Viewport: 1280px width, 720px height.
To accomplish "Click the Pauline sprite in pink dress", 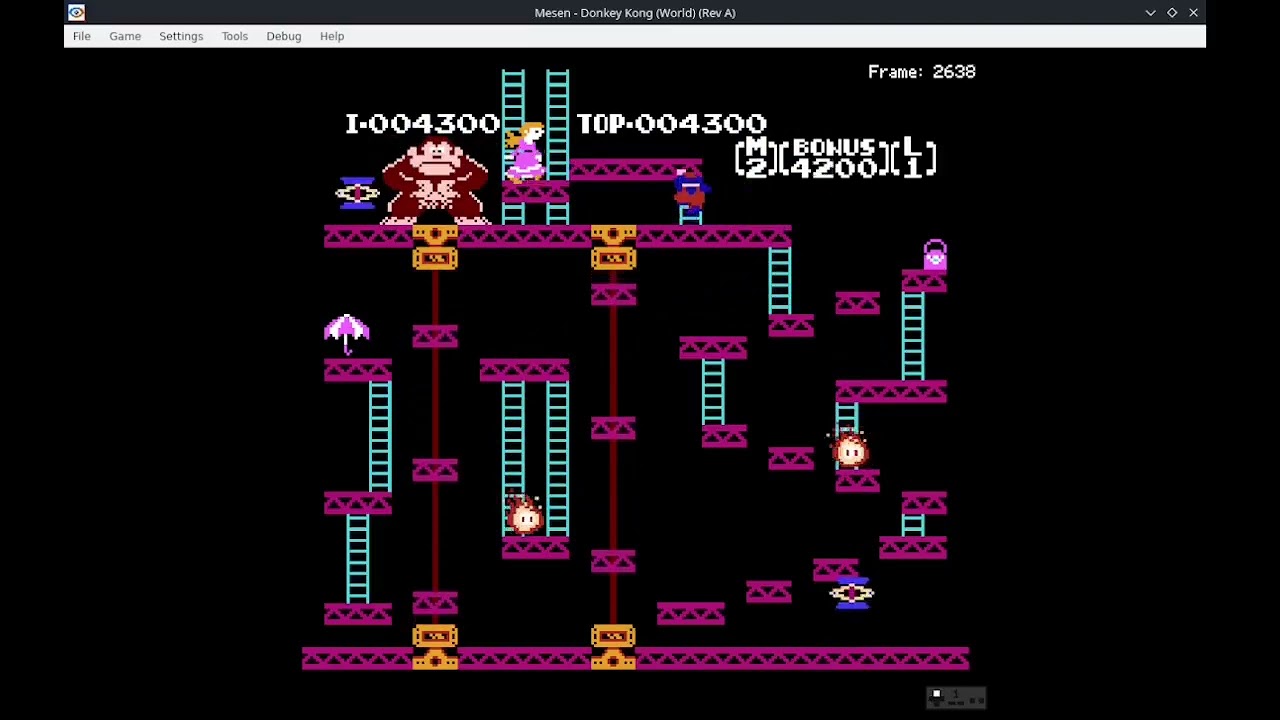I will pyautogui.click(x=525, y=152).
